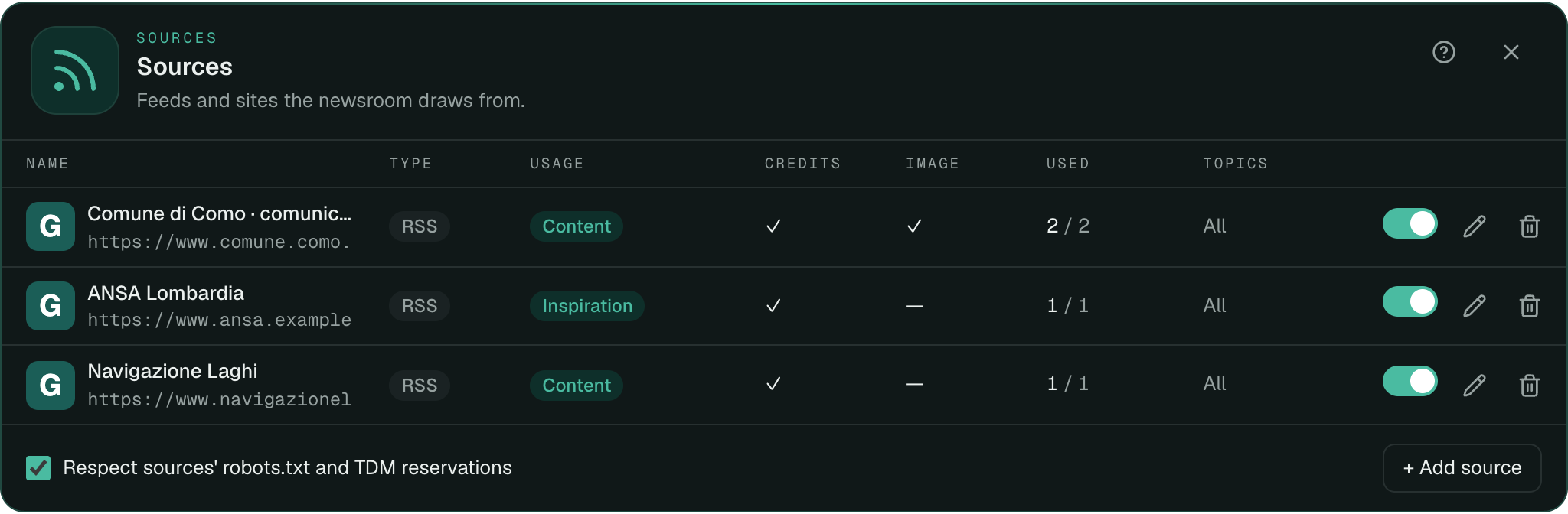Edit the Navigazione Laghi source
Viewport: 1568px width, 514px height.
click(x=1475, y=385)
